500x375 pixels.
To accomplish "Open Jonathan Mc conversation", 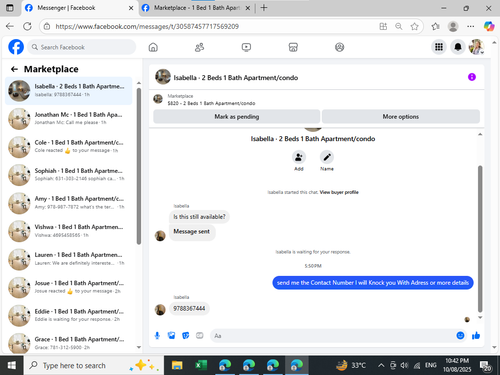I will (x=69, y=119).
